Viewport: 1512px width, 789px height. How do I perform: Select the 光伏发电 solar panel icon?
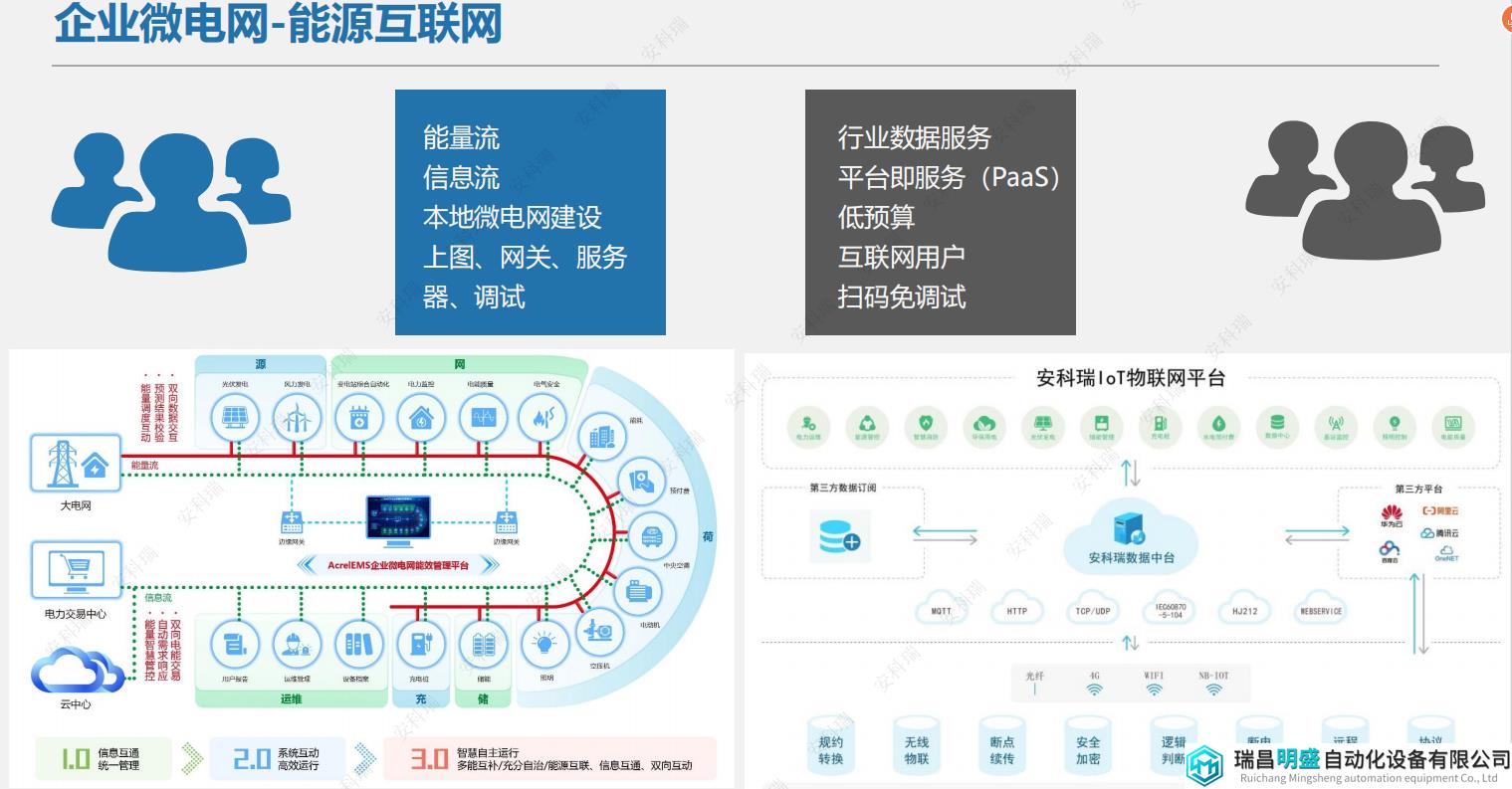coord(235,419)
